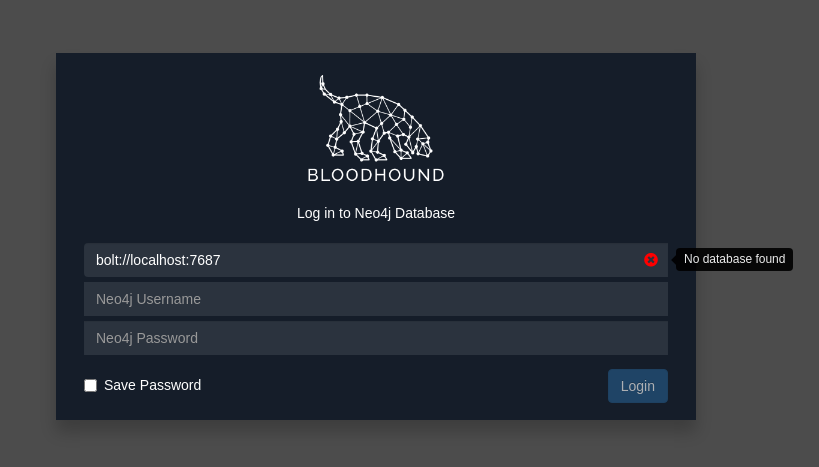Screen dimensions: 819x467
Task: Click the BloodHound dog logo
Action: pos(376,120)
